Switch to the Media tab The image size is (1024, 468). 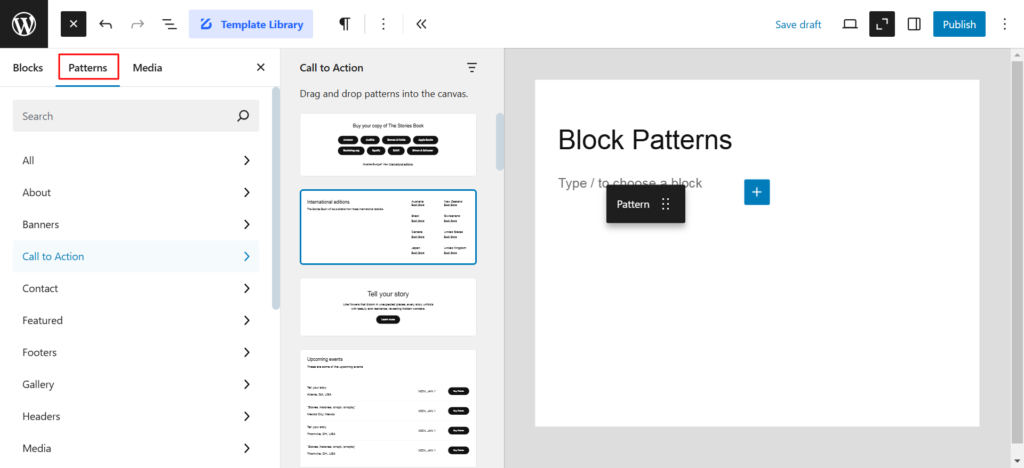pyautogui.click(x=148, y=67)
